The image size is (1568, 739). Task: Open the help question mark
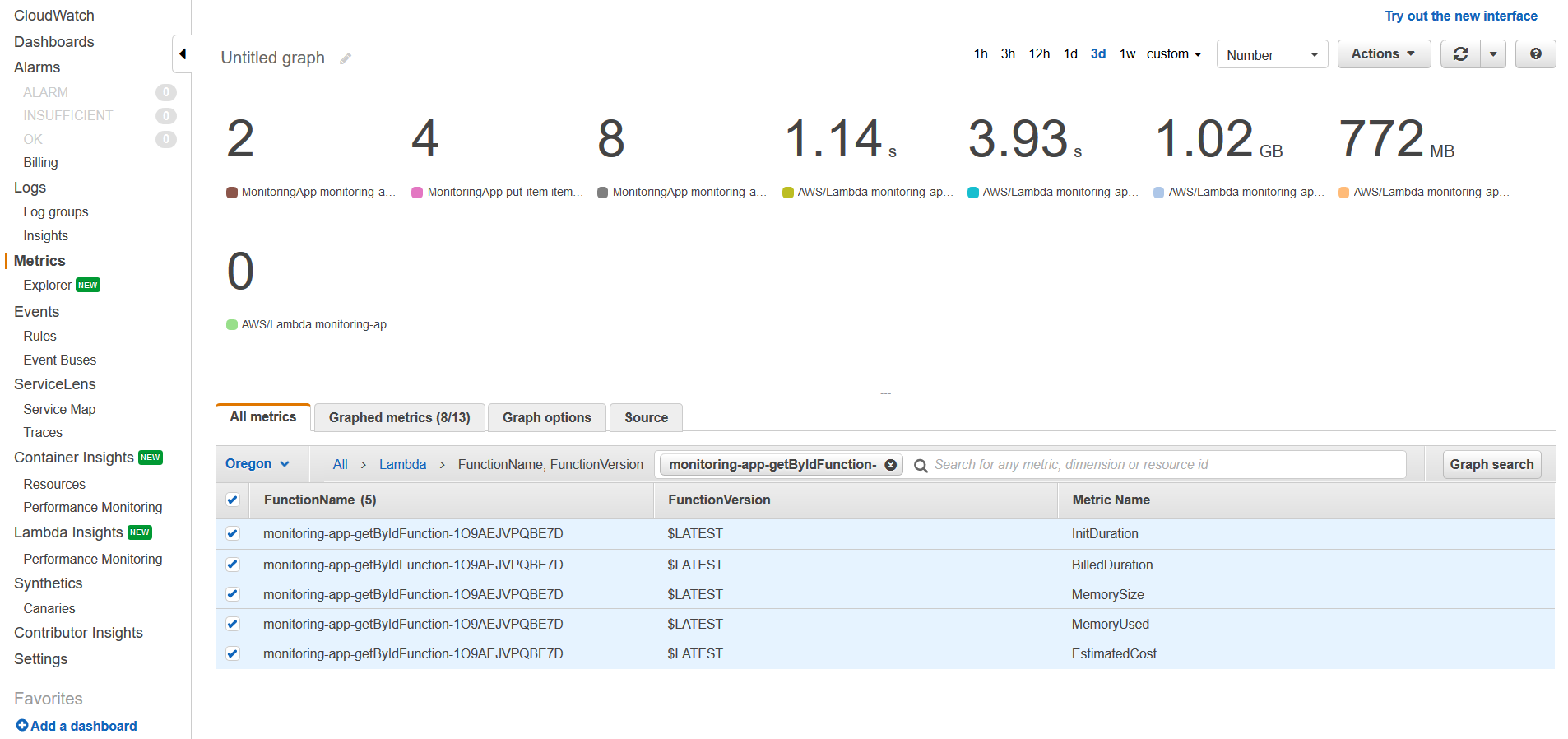[1535, 54]
